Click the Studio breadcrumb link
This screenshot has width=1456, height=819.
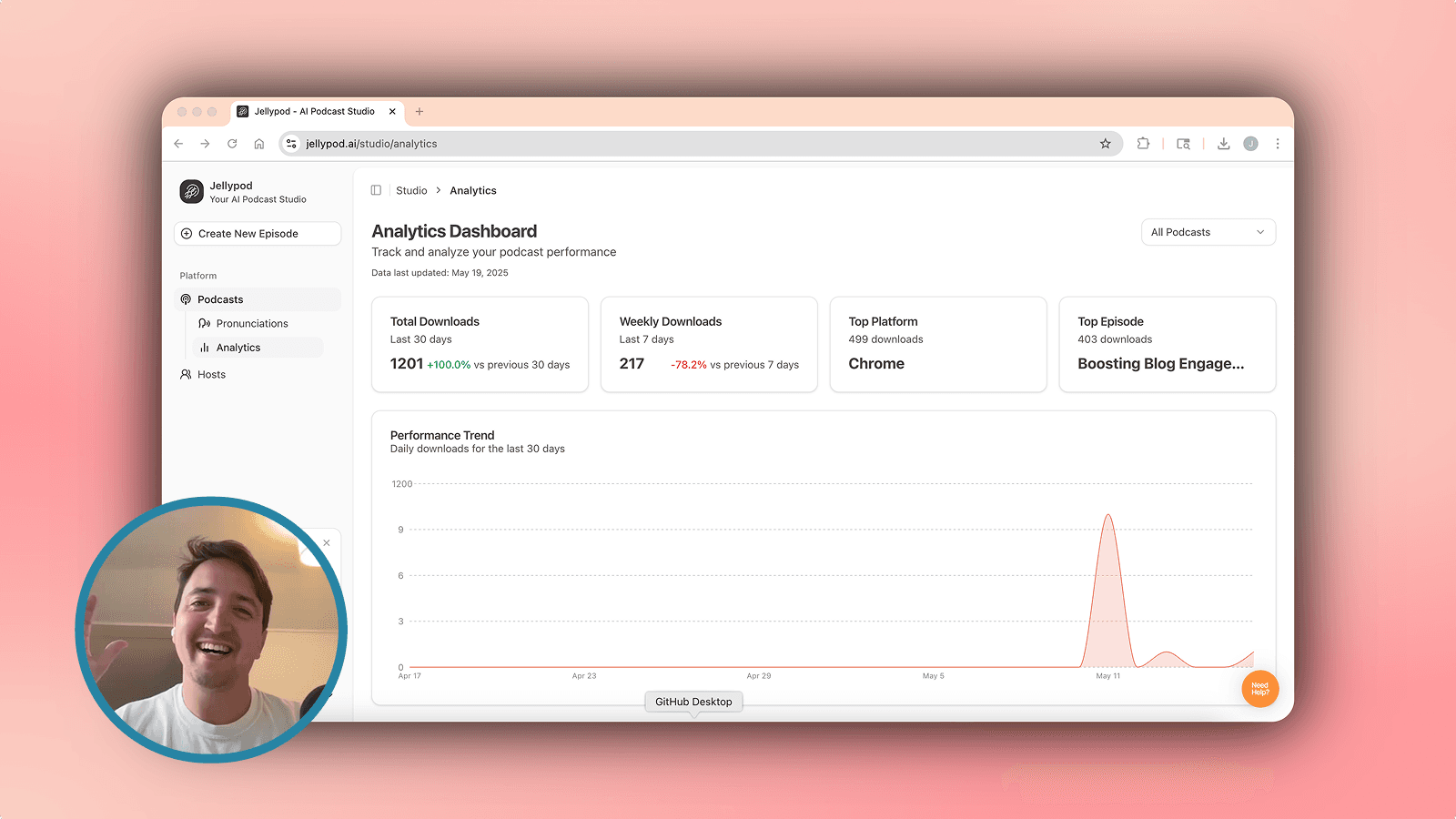pos(411,190)
